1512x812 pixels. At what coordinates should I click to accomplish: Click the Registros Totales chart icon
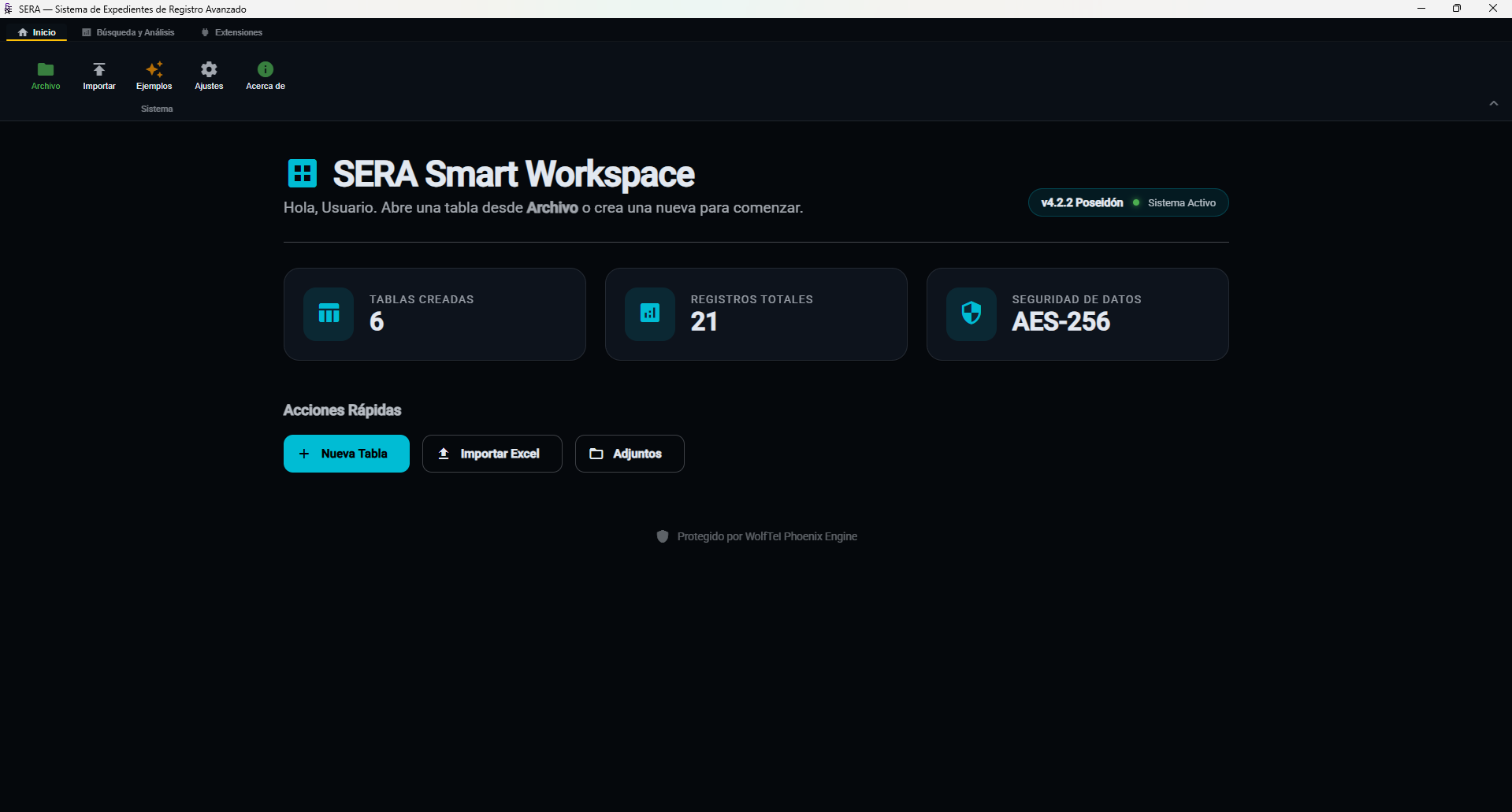tap(650, 314)
